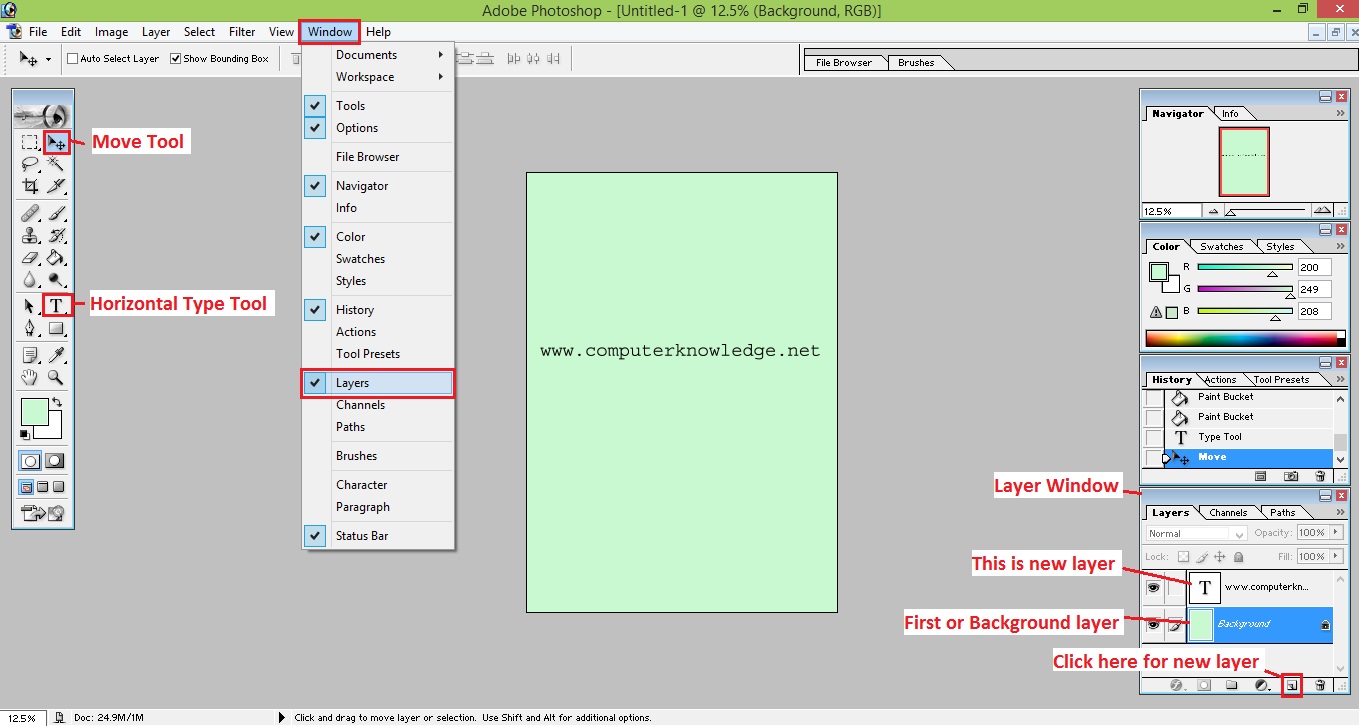
Task: Open the add layer style dropdown
Action: (x=1177, y=686)
